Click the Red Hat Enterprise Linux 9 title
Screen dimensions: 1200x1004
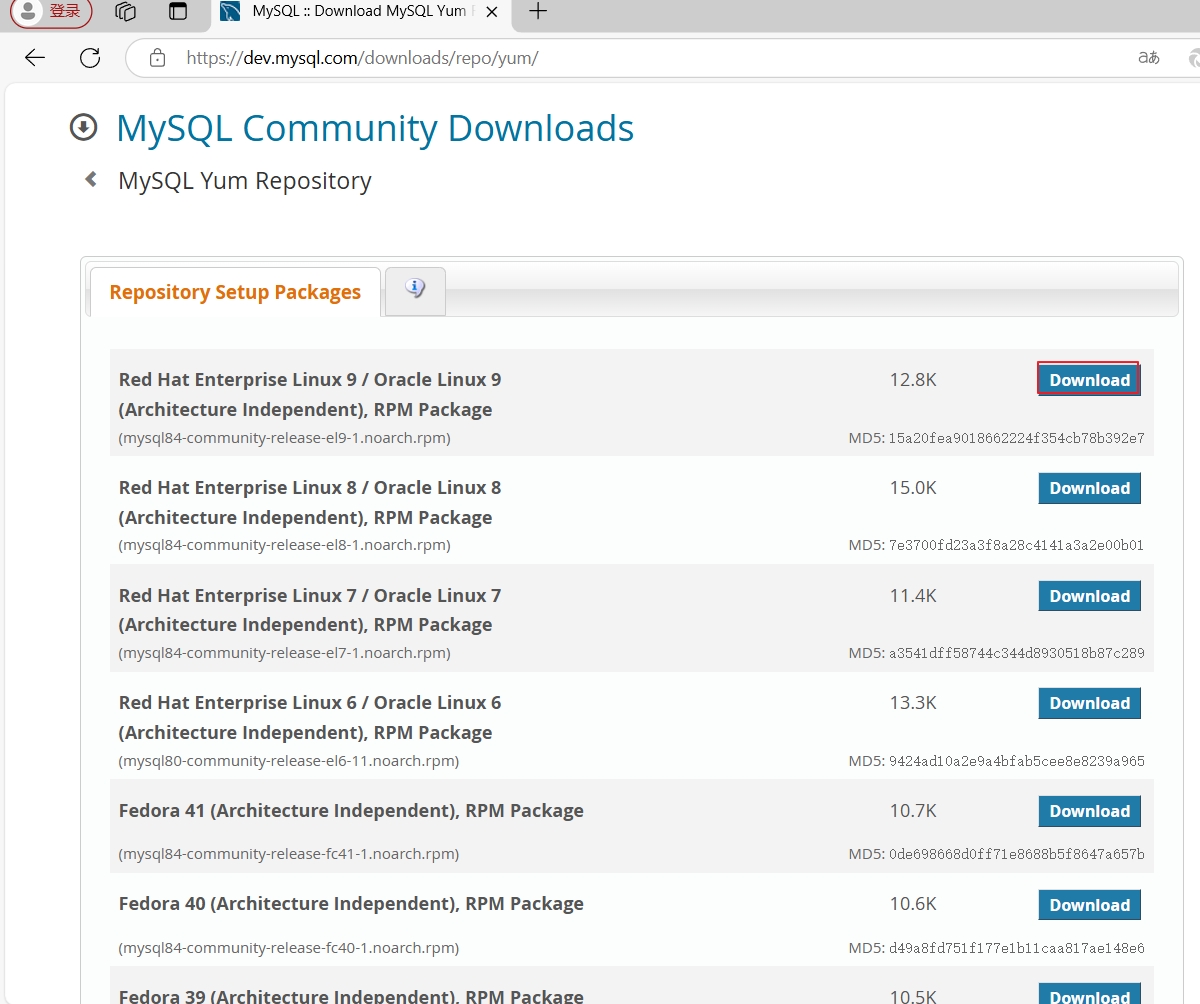coord(310,394)
